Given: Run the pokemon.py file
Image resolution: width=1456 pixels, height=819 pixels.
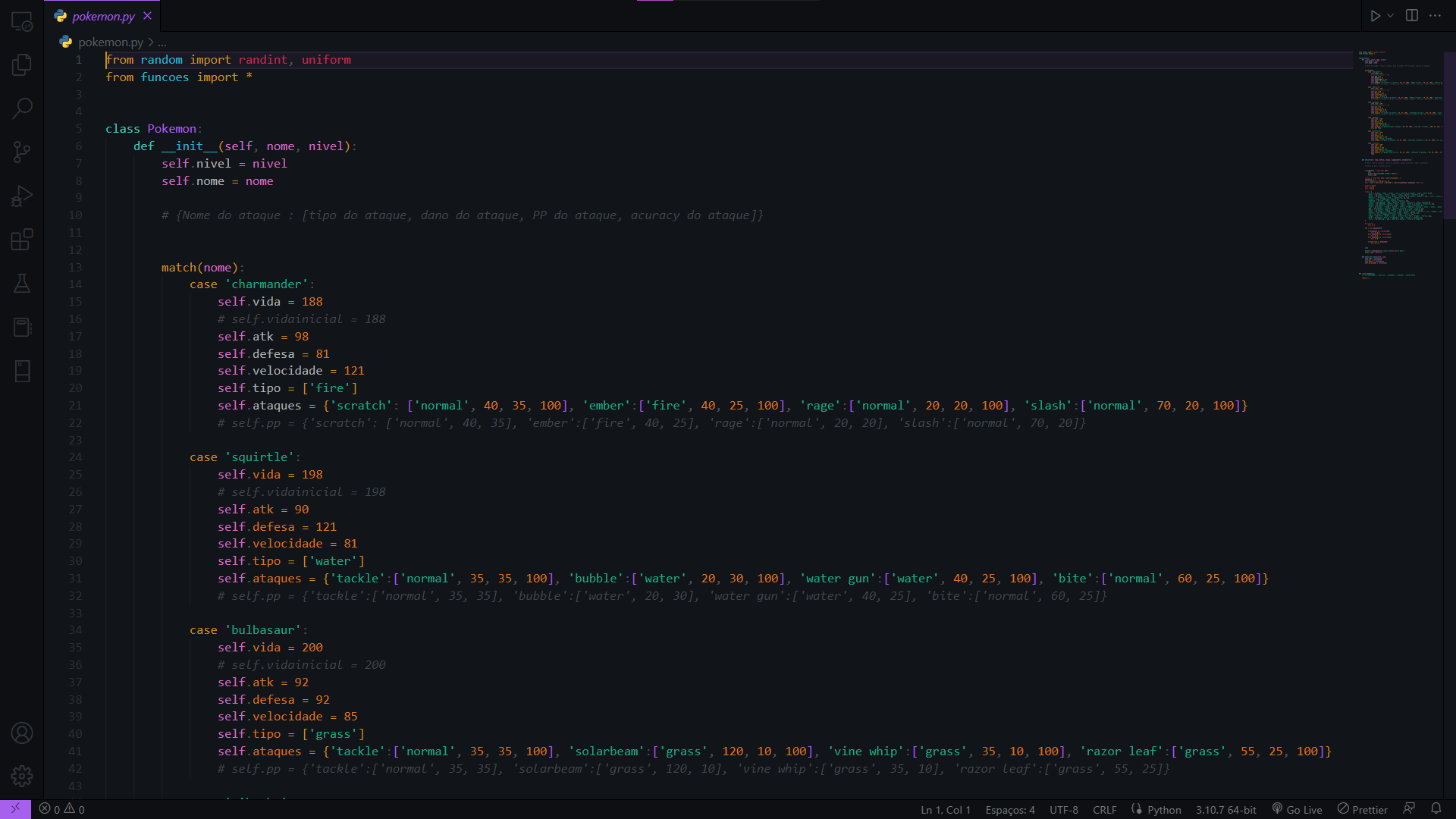Looking at the screenshot, I should [x=1376, y=14].
